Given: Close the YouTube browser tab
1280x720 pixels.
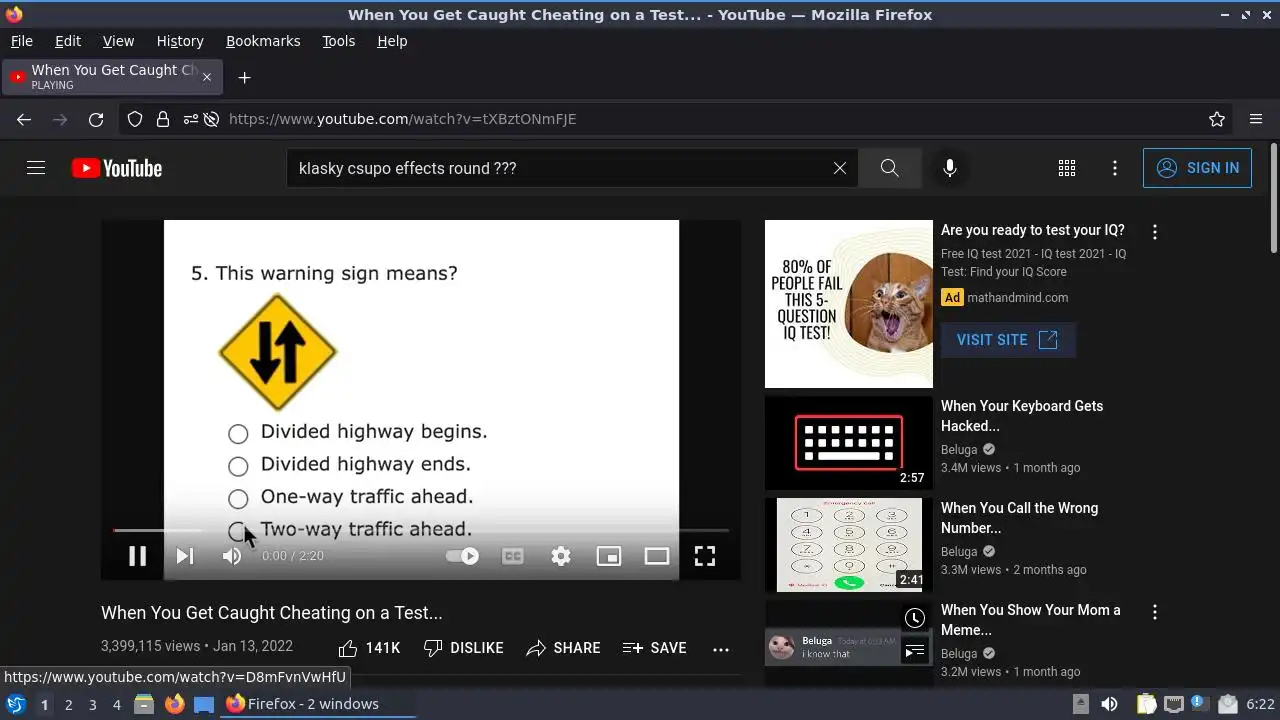Looking at the screenshot, I should tap(207, 77).
